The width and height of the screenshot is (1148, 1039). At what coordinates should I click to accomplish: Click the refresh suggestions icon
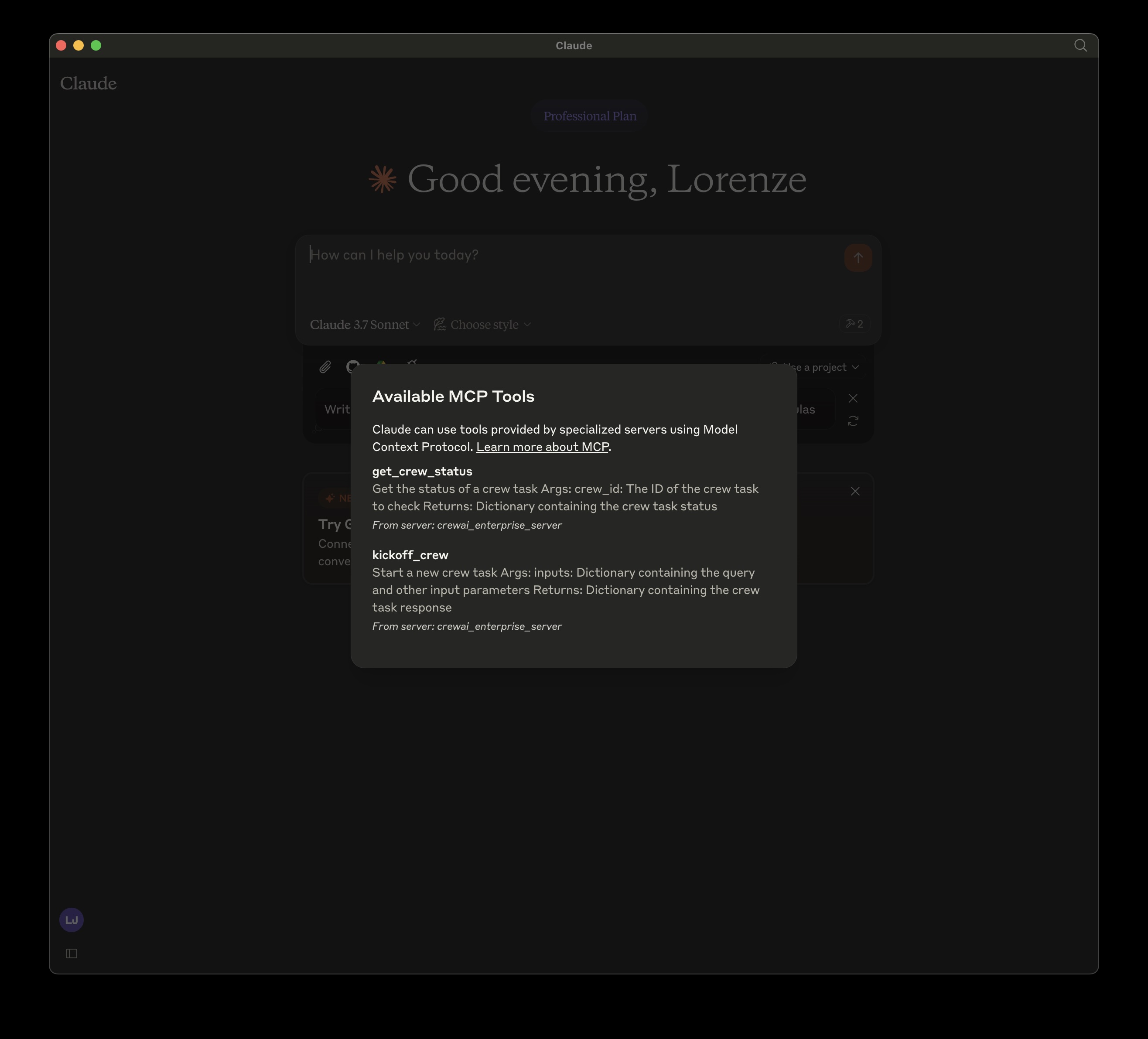click(852, 421)
